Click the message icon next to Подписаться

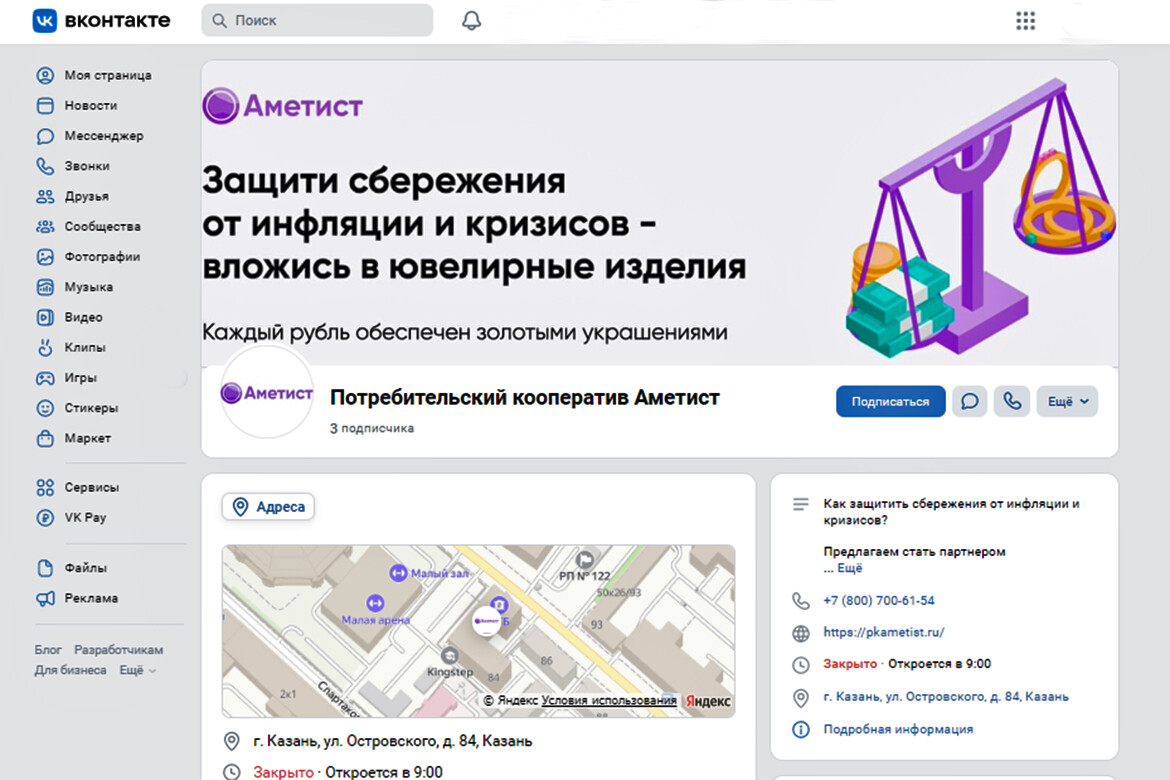point(969,401)
